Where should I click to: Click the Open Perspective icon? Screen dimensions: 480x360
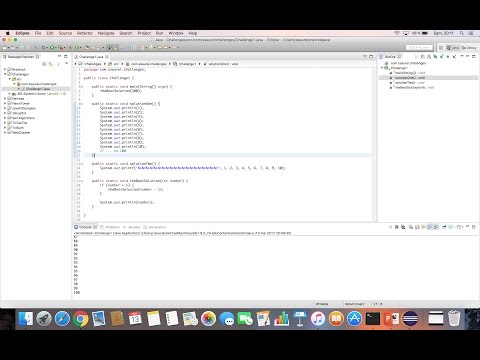tap(441, 48)
